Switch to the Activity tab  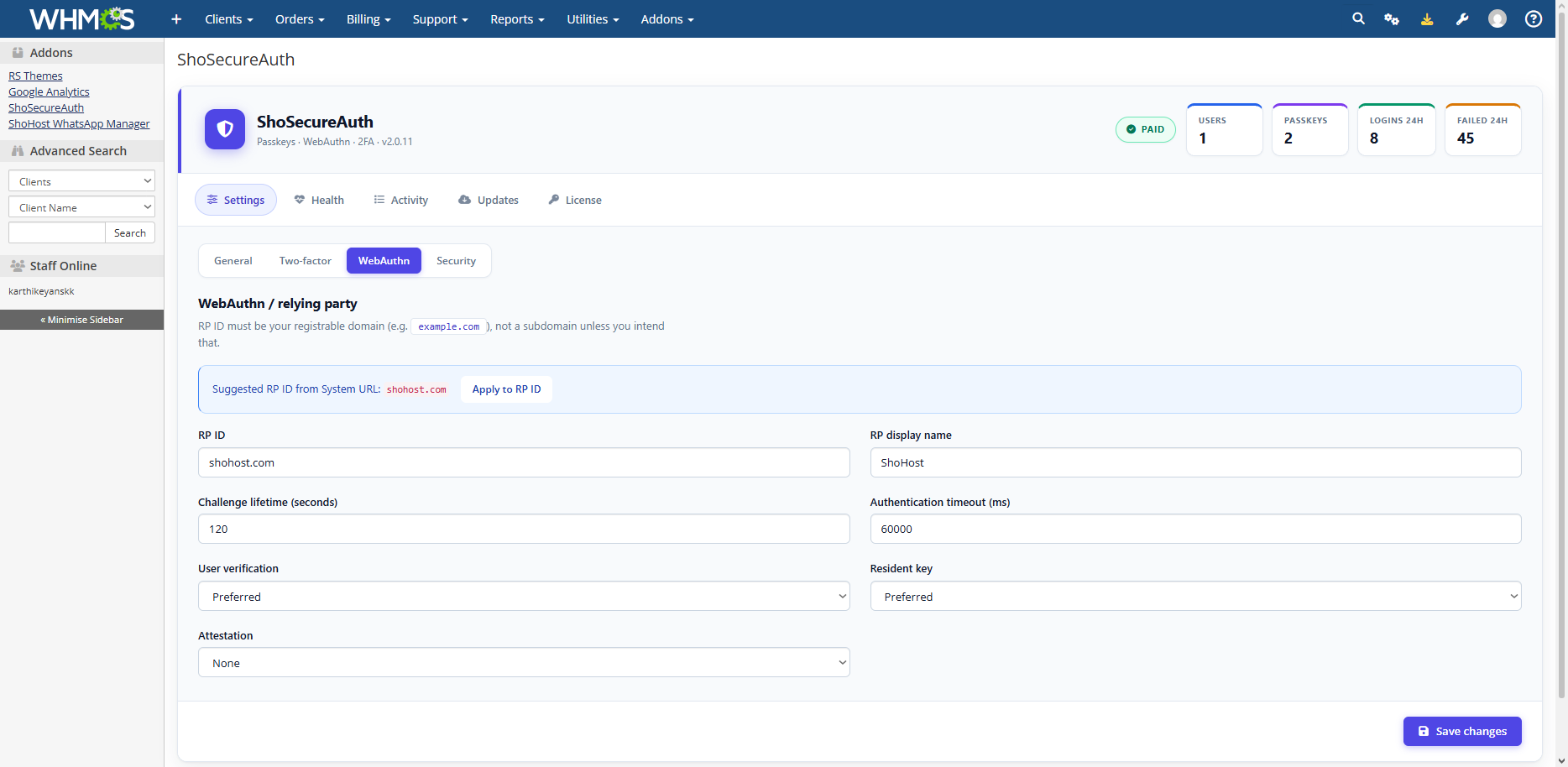coord(401,200)
